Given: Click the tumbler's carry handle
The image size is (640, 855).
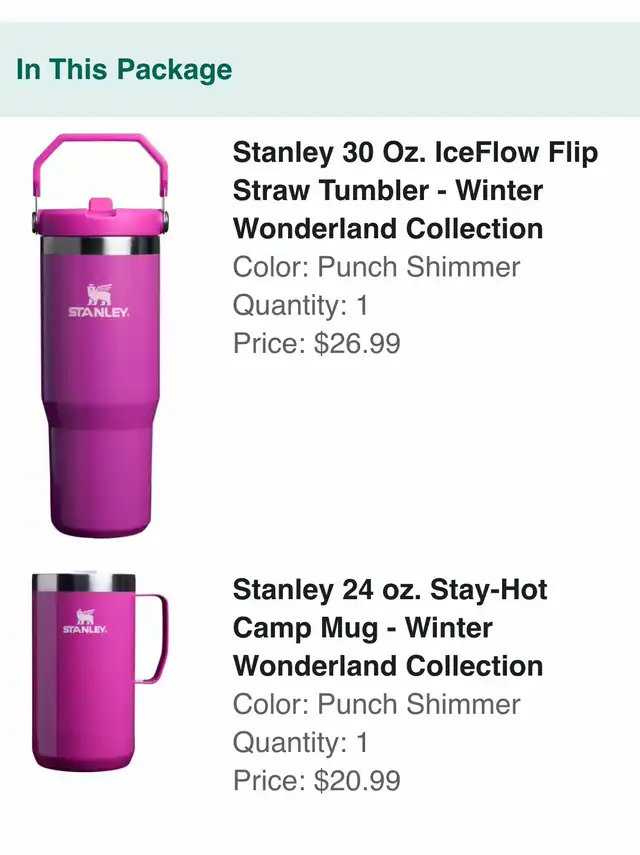Looking at the screenshot, I should pos(100,164).
